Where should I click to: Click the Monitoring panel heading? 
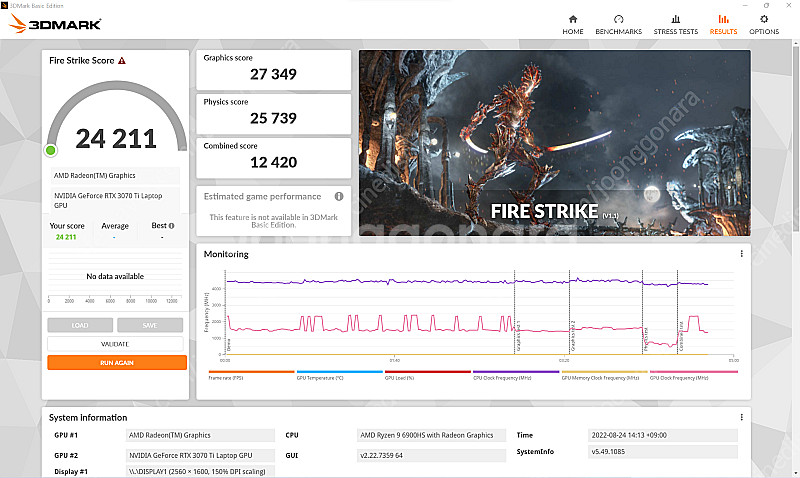226,254
